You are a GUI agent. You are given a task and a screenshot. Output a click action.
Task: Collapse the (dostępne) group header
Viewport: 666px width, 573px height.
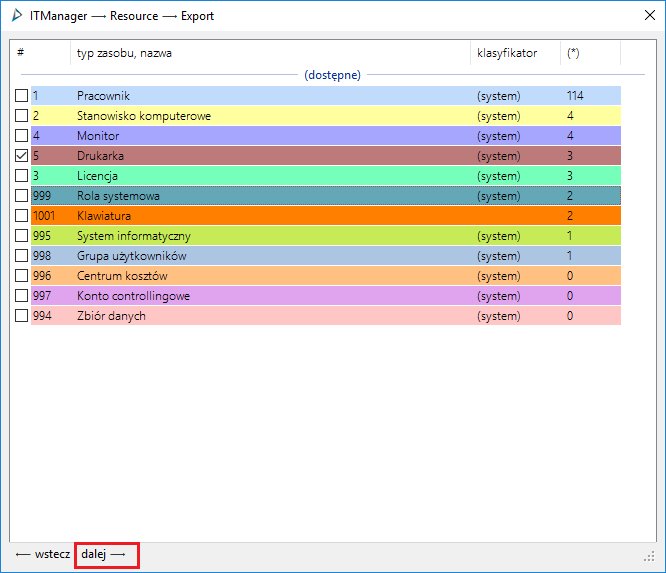click(x=332, y=75)
